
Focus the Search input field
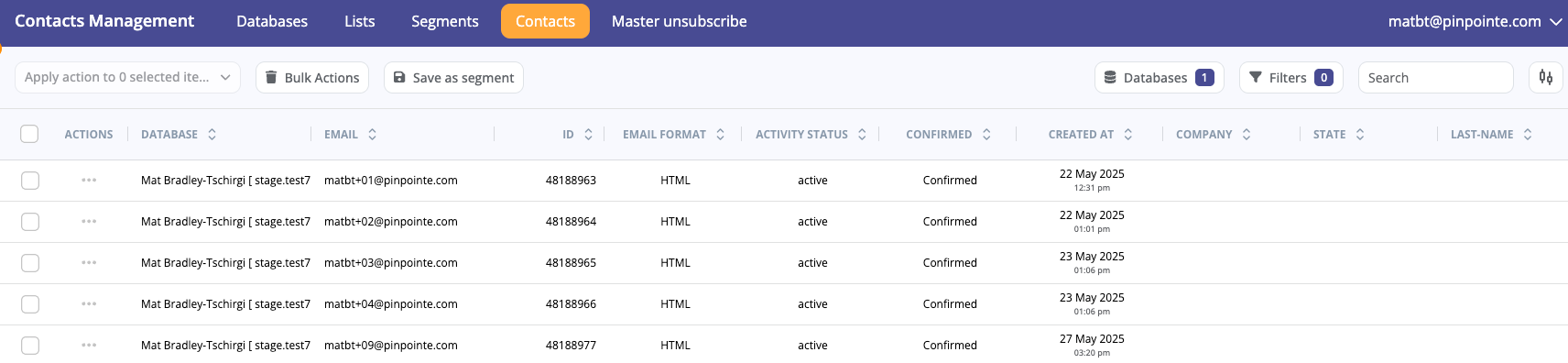point(1435,78)
